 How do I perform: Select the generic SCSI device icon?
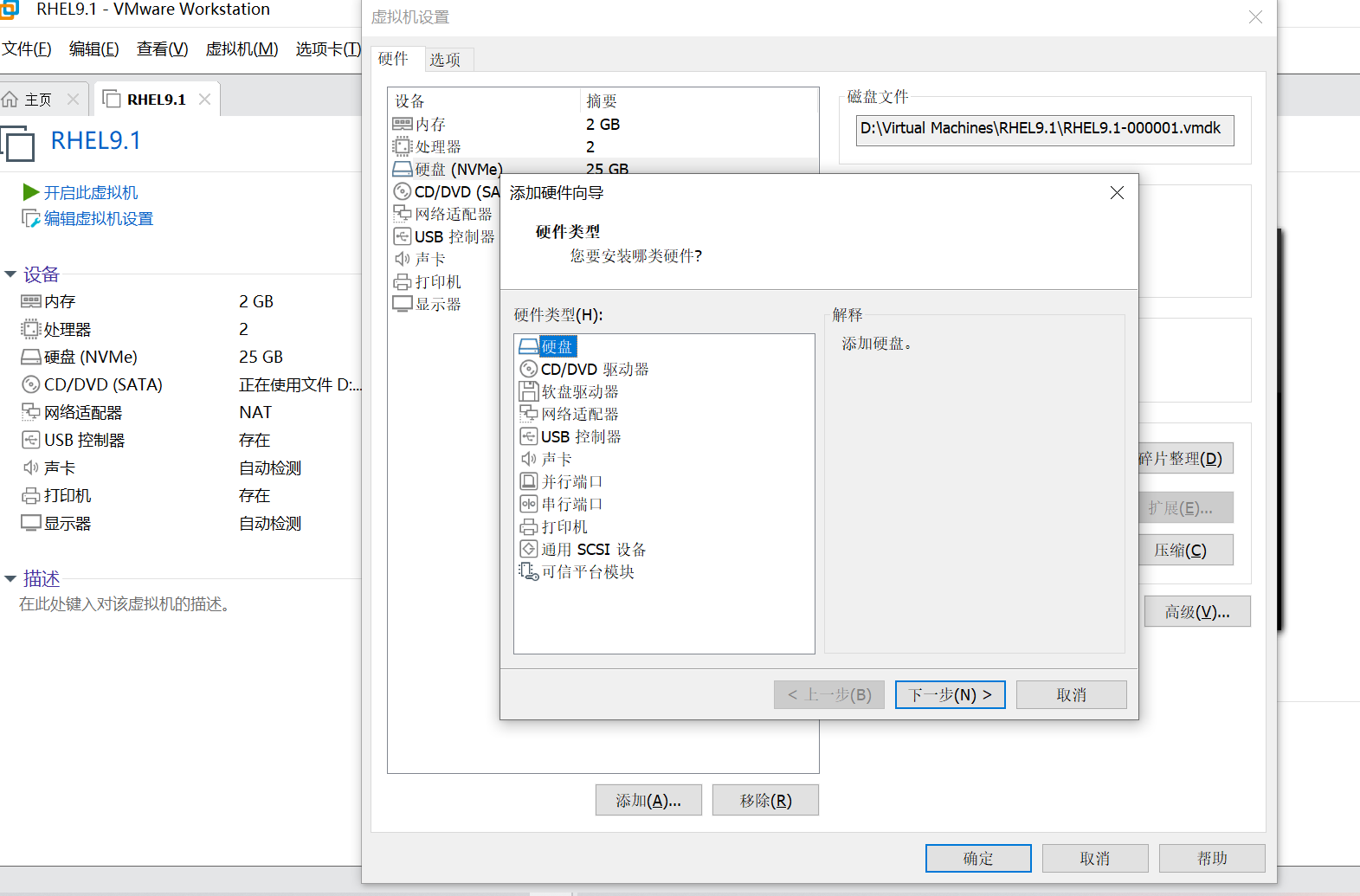tap(528, 550)
